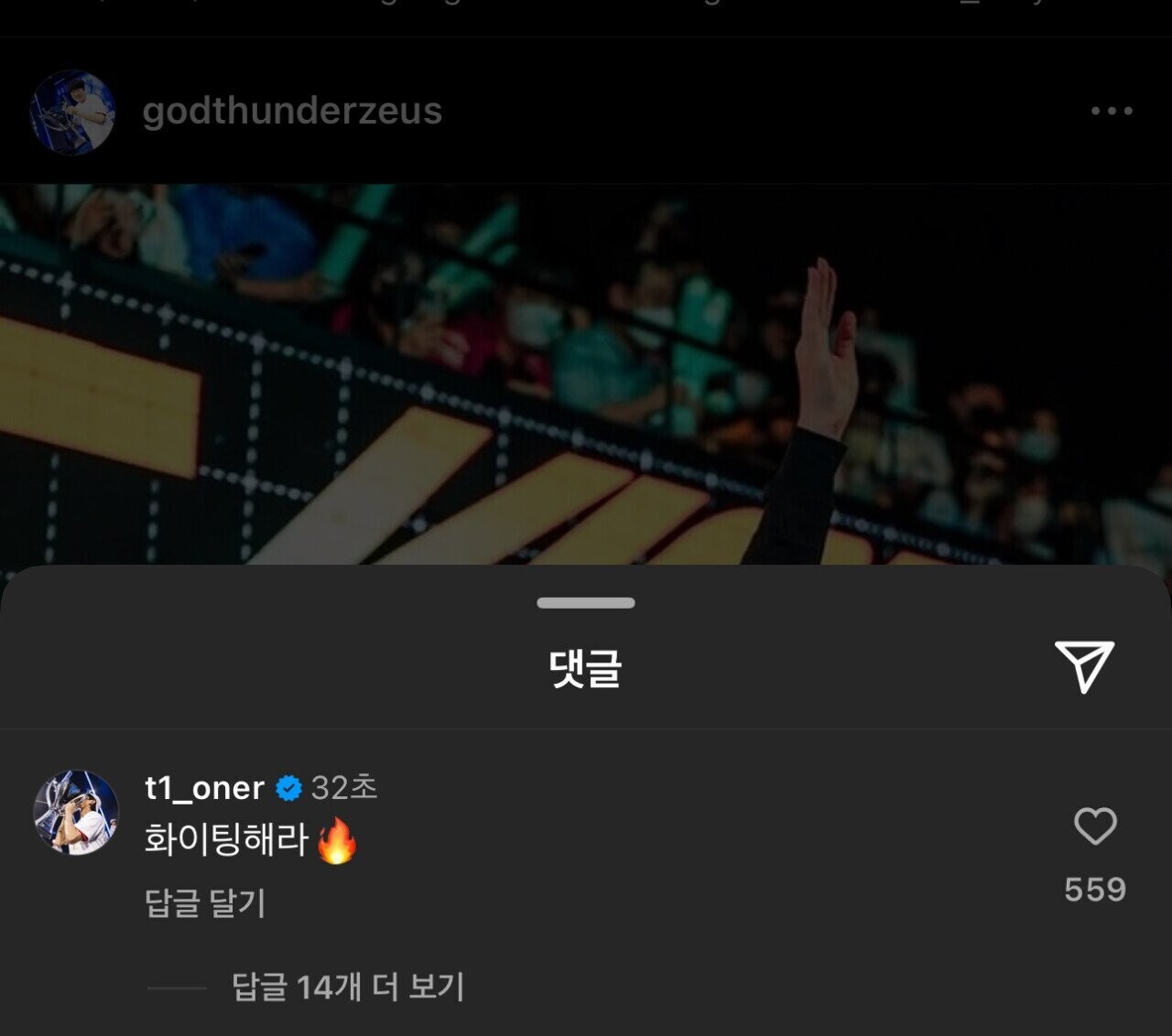Tap the comment sheet drag handle
This screenshot has width=1172, height=1036.
point(586,603)
